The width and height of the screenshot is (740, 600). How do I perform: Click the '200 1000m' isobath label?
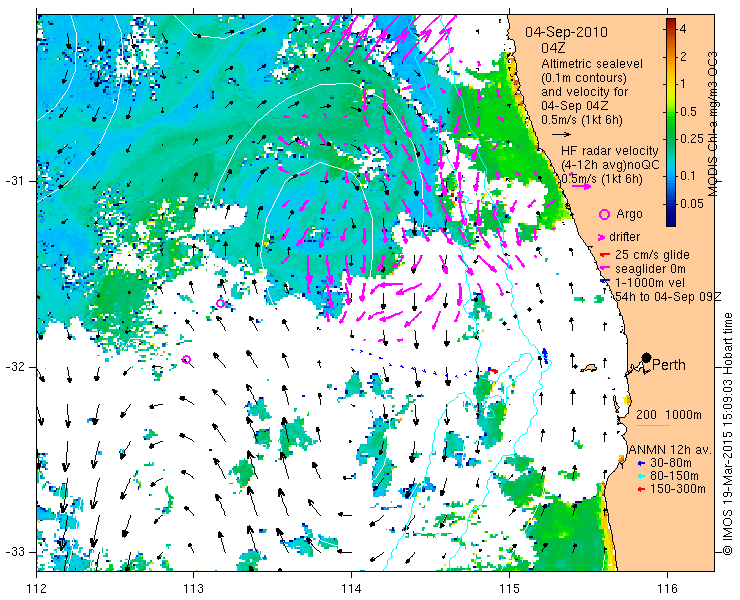tap(669, 415)
